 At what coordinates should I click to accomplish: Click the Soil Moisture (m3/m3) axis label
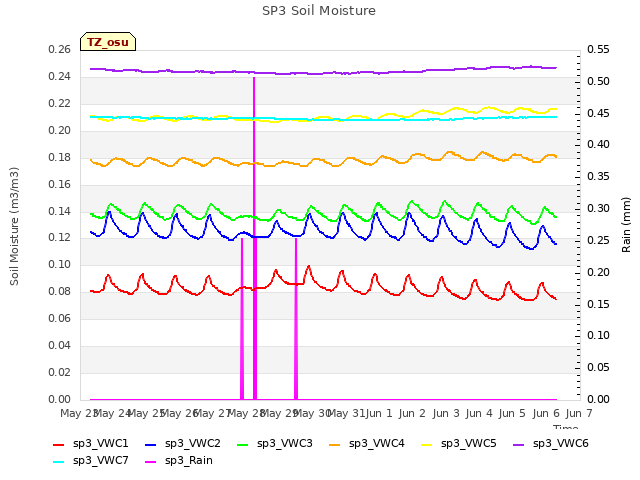point(14,226)
